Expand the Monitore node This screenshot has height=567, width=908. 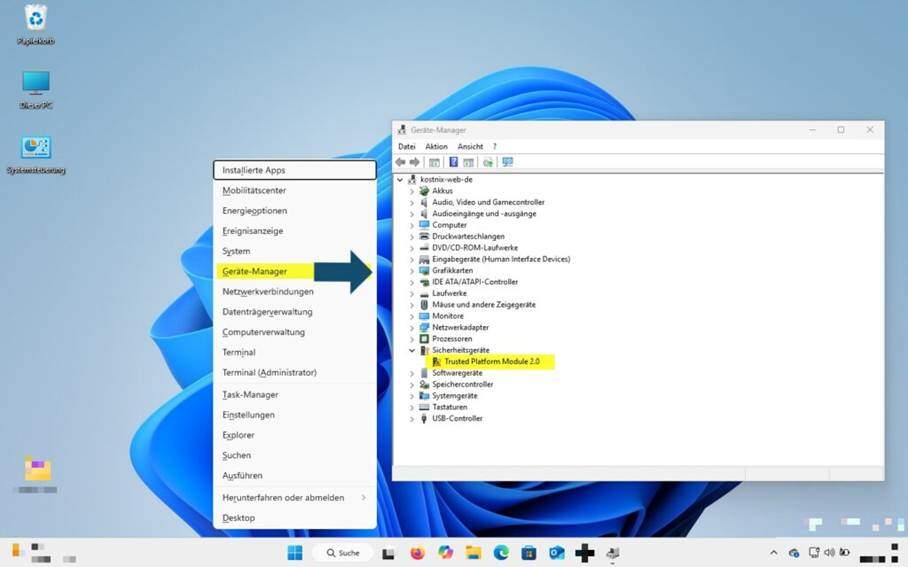[x=412, y=316]
